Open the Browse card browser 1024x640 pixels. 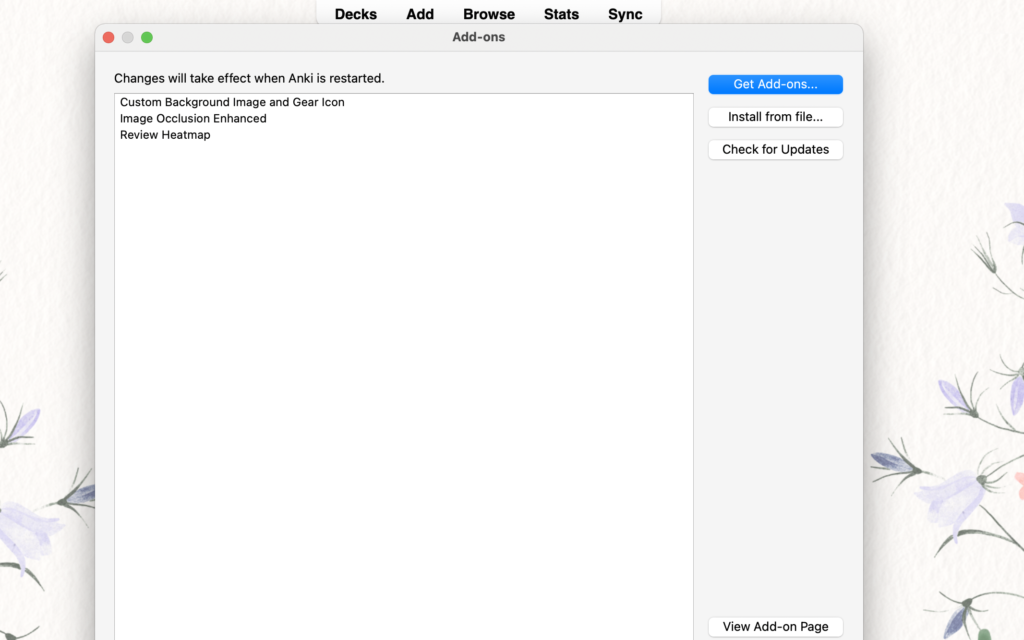[x=489, y=14]
